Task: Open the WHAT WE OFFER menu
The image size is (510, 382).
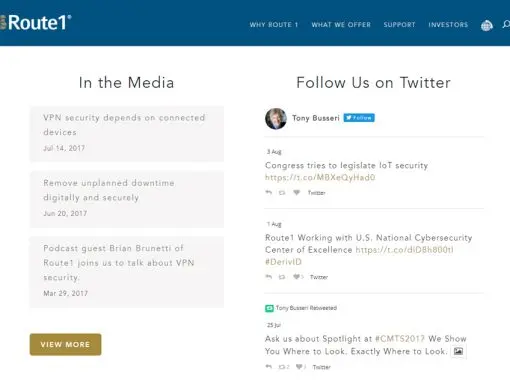Action: click(341, 25)
